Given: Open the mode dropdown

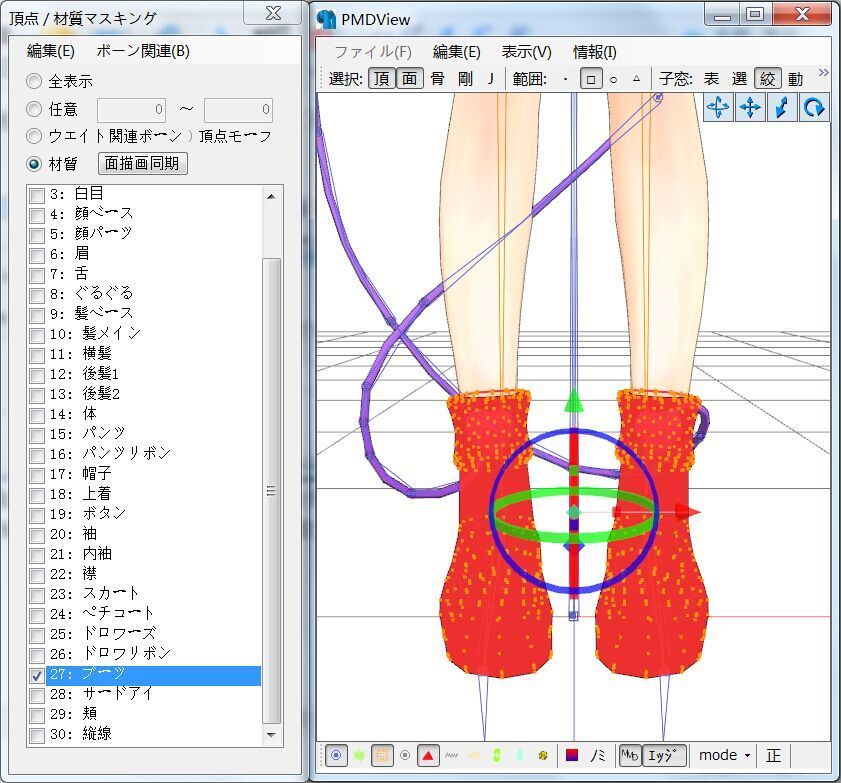Looking at the screenshot, I should (725, 755).
